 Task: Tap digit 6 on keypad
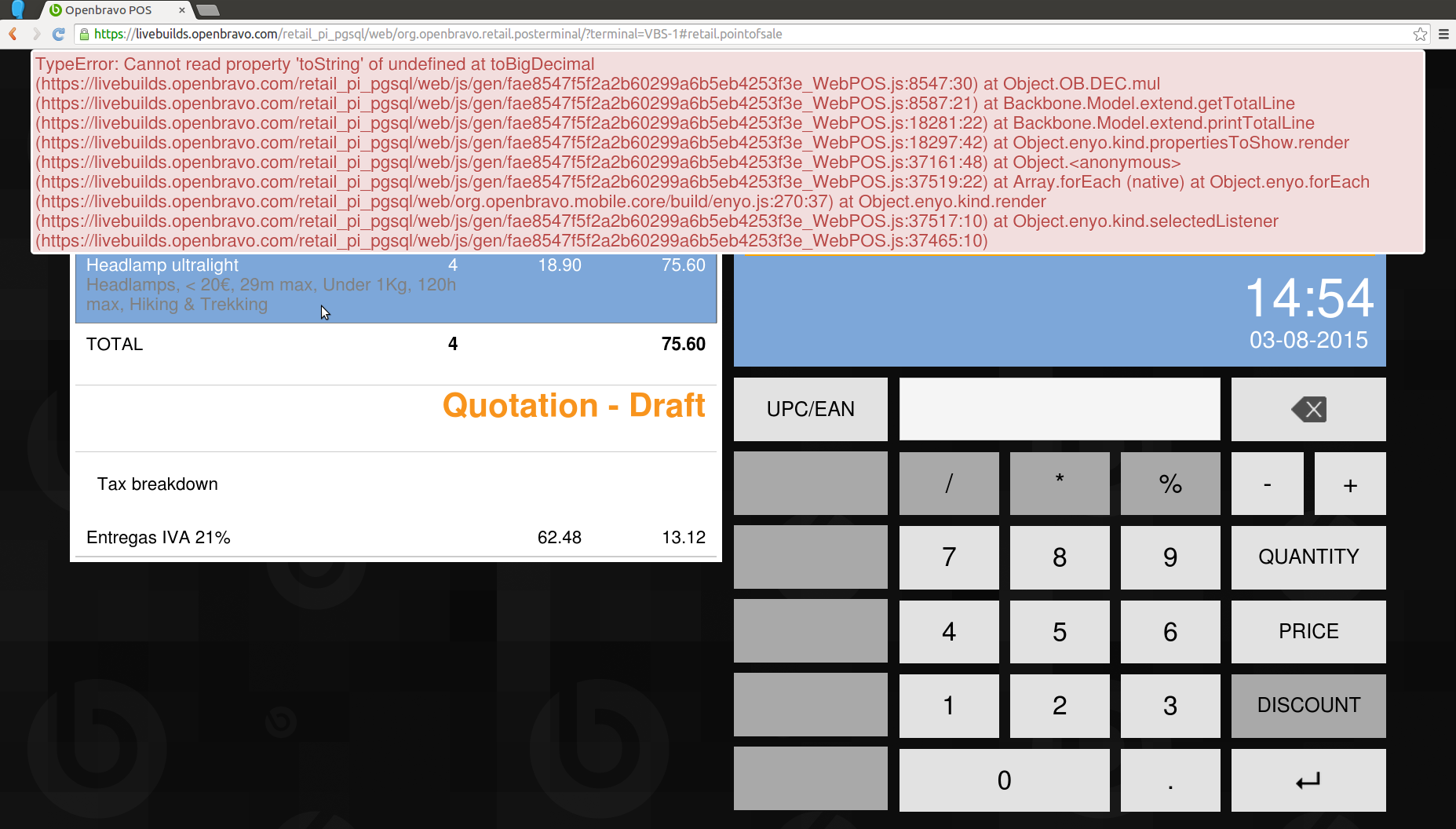[x=1170, y=632]
